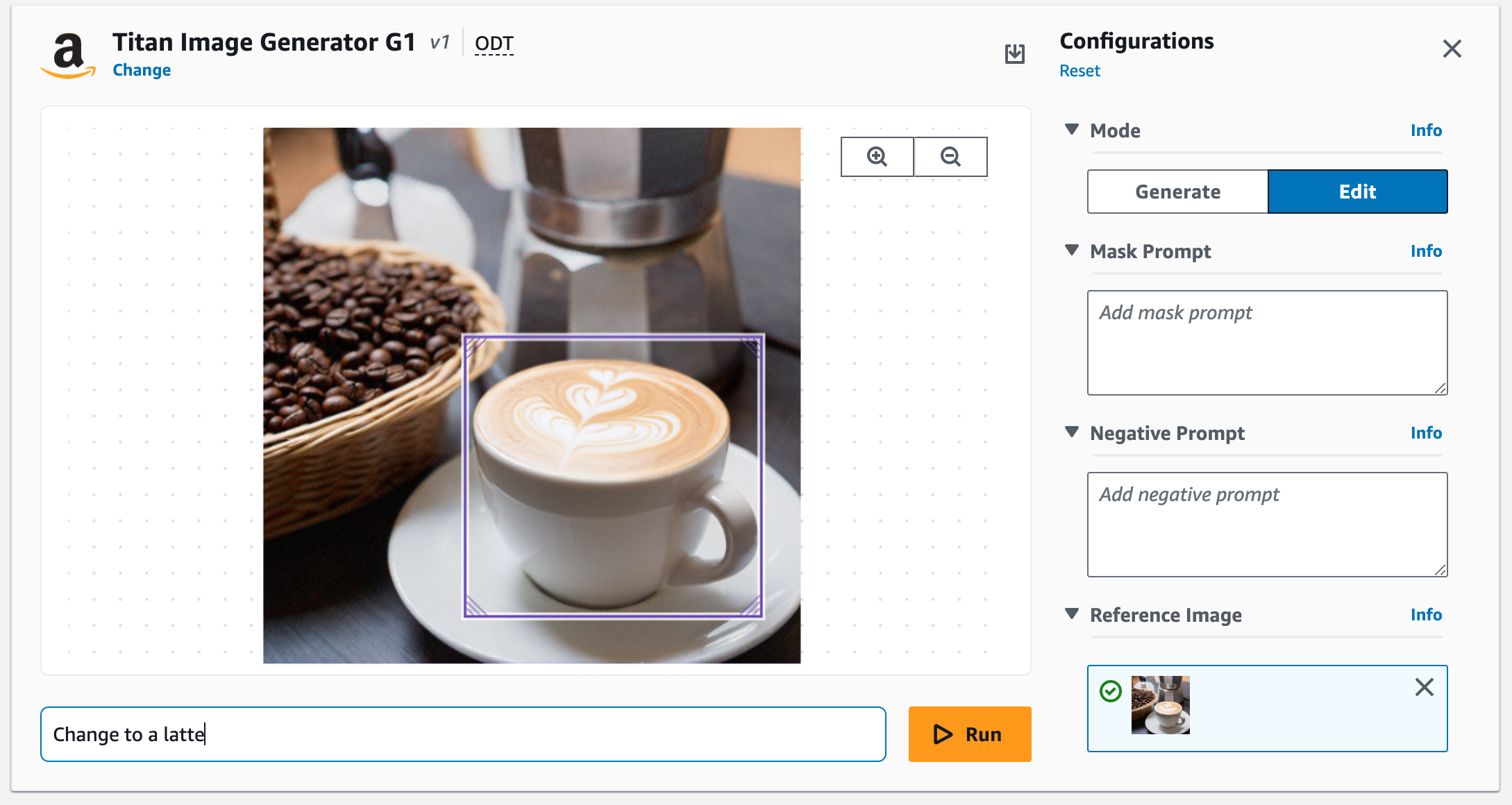Click Reset under Configurations
The image size is (1512, 805).
pyautogui.click(x=1080, y=70)
